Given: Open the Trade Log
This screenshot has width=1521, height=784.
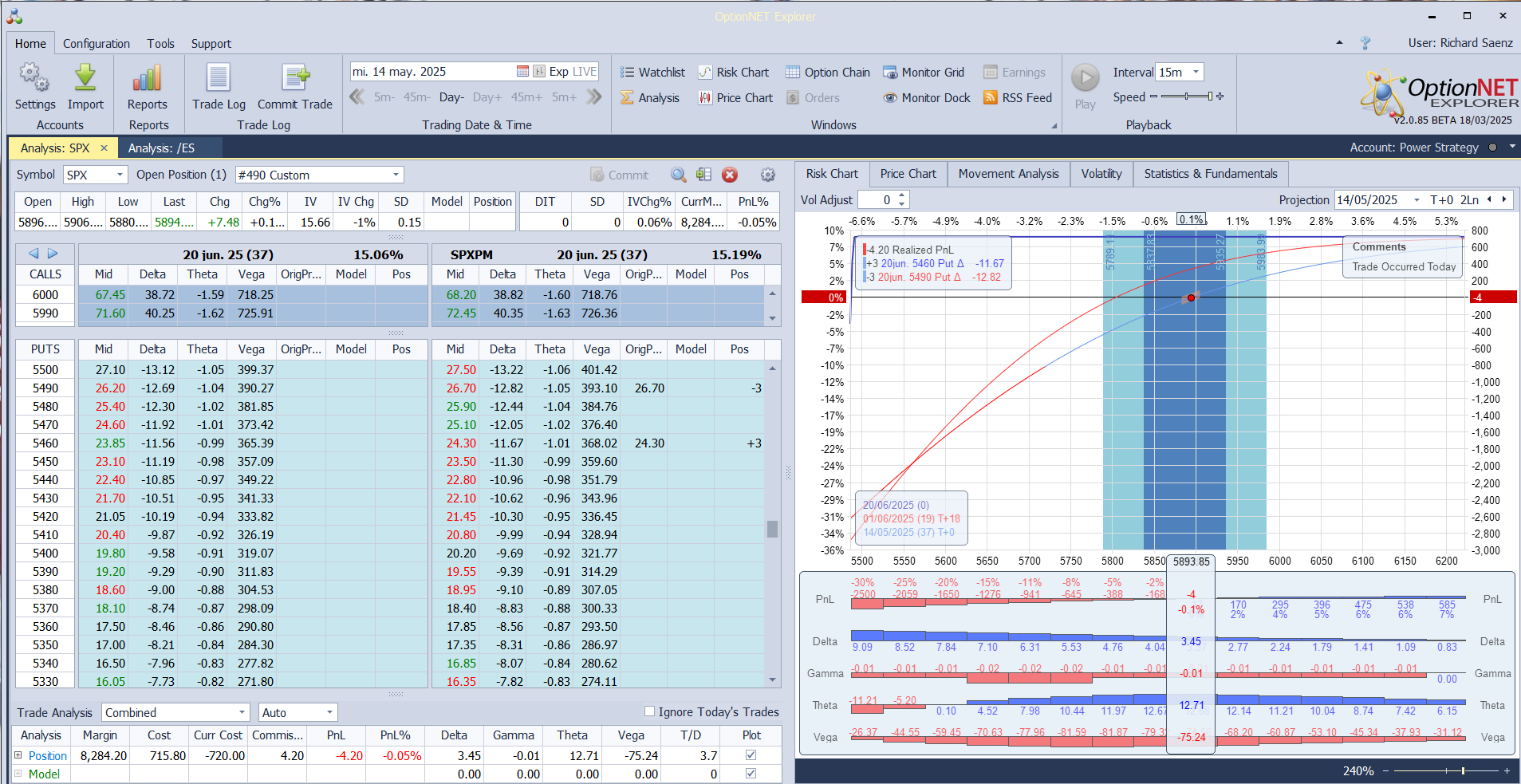Looking at the screenshot, I should tap(219, 88).
